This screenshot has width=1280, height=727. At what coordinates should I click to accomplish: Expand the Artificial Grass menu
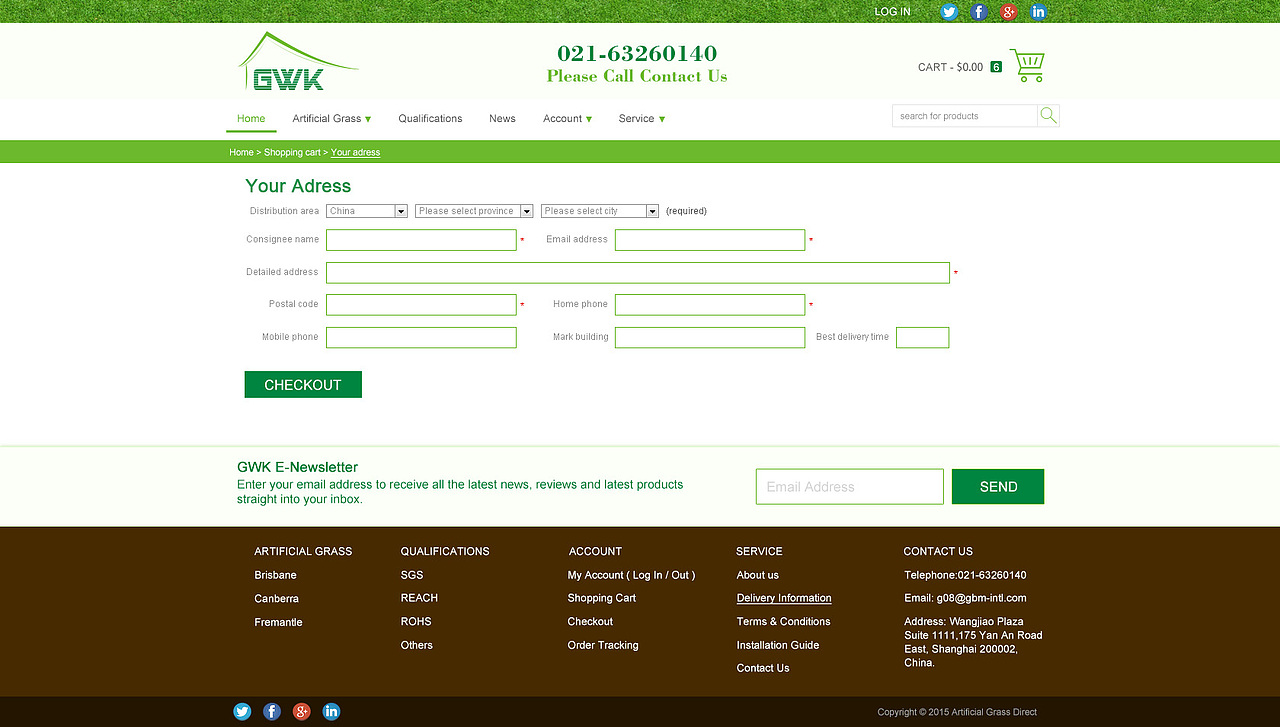pyautogui.click(x=332, y=119)
